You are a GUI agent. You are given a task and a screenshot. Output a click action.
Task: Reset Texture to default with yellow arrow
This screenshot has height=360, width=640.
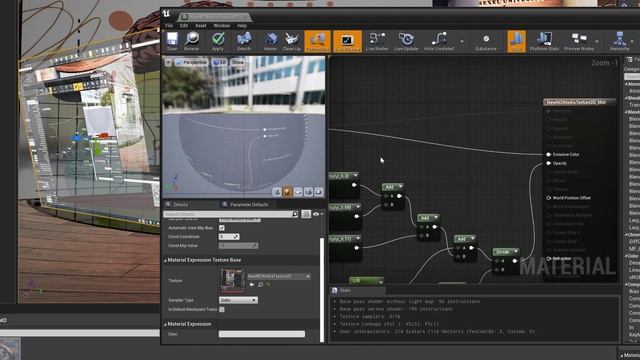(x=268, y=284)
